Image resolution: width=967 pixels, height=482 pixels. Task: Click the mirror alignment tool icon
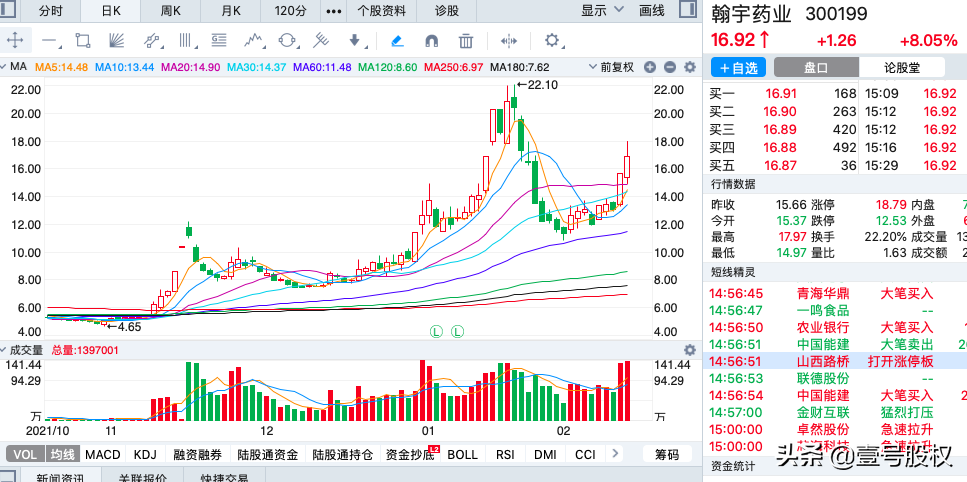pos(509,41)
